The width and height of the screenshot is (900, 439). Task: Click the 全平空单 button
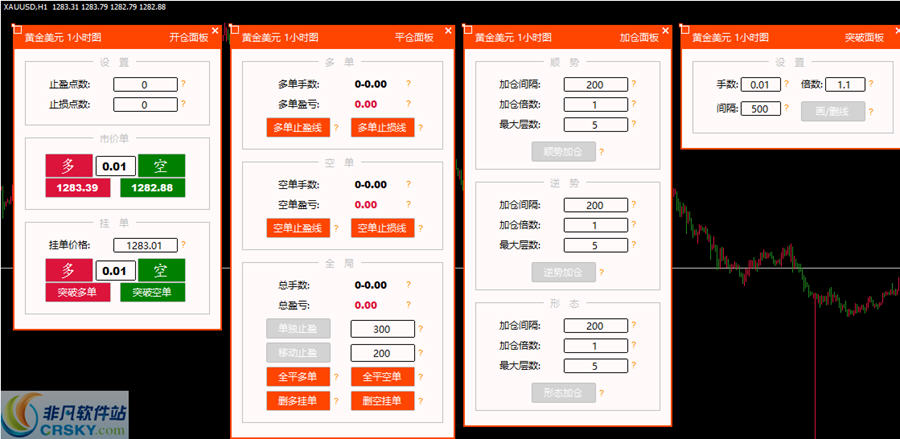[382, 376]
